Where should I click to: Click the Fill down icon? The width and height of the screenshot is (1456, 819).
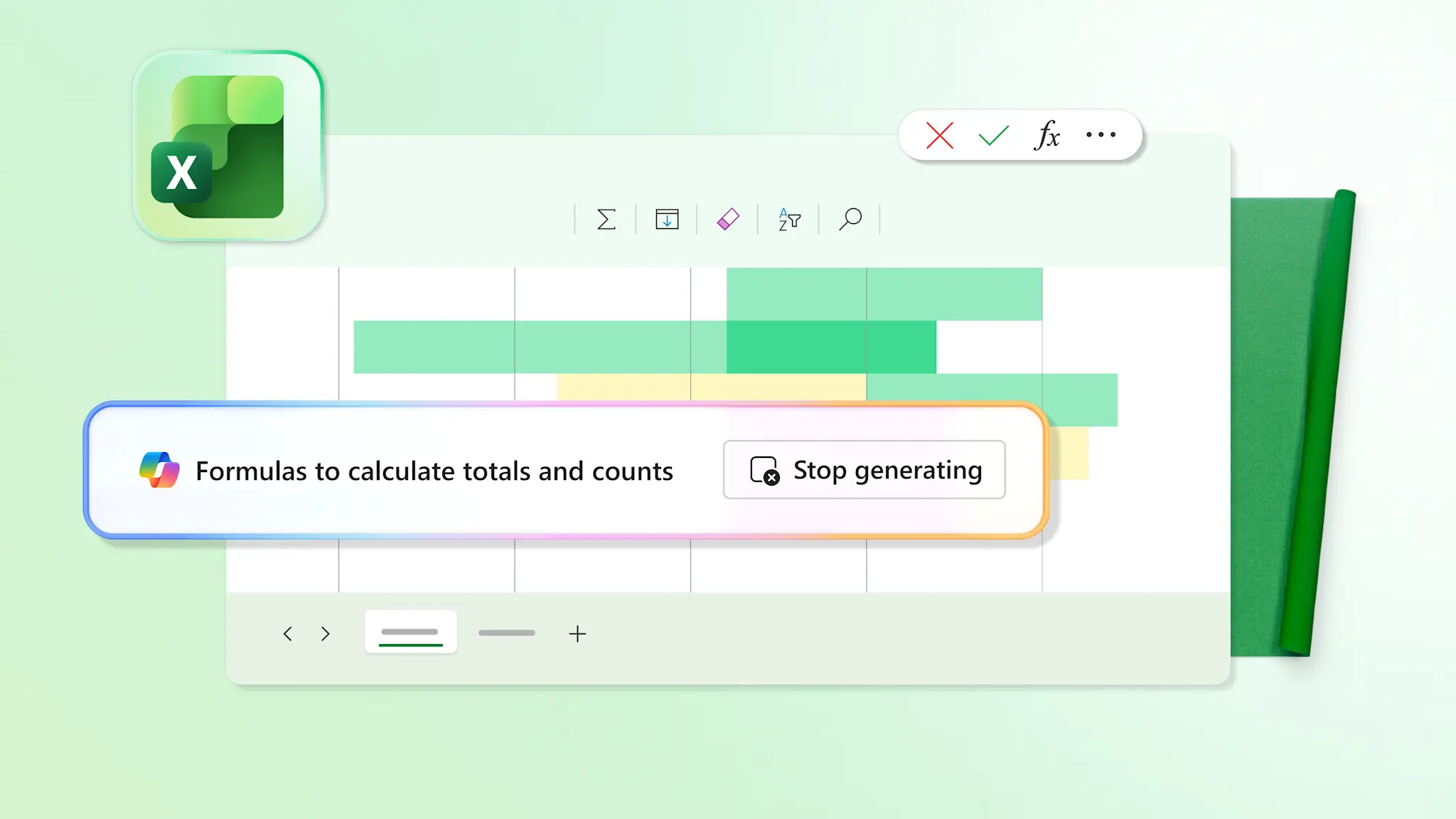pos(667,219)
